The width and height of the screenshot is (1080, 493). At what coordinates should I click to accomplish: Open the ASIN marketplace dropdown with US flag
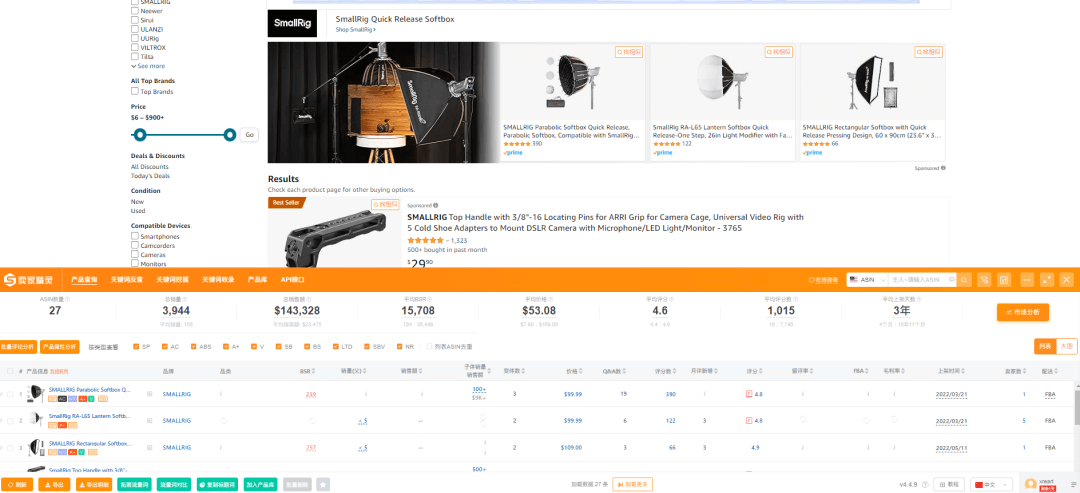point(866,280)
